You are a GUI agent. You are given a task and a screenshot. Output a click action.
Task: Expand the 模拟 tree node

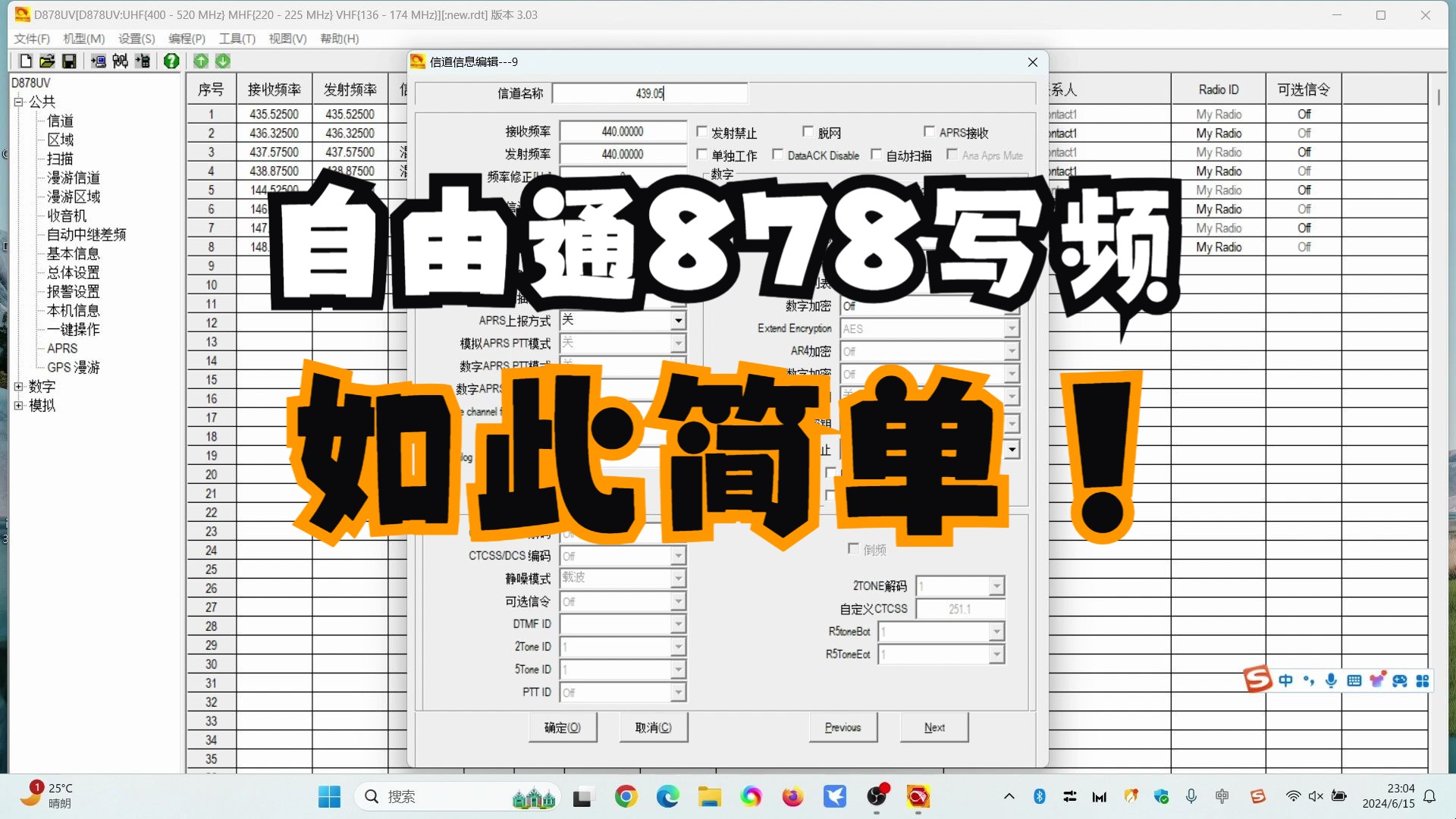point(19,406)
